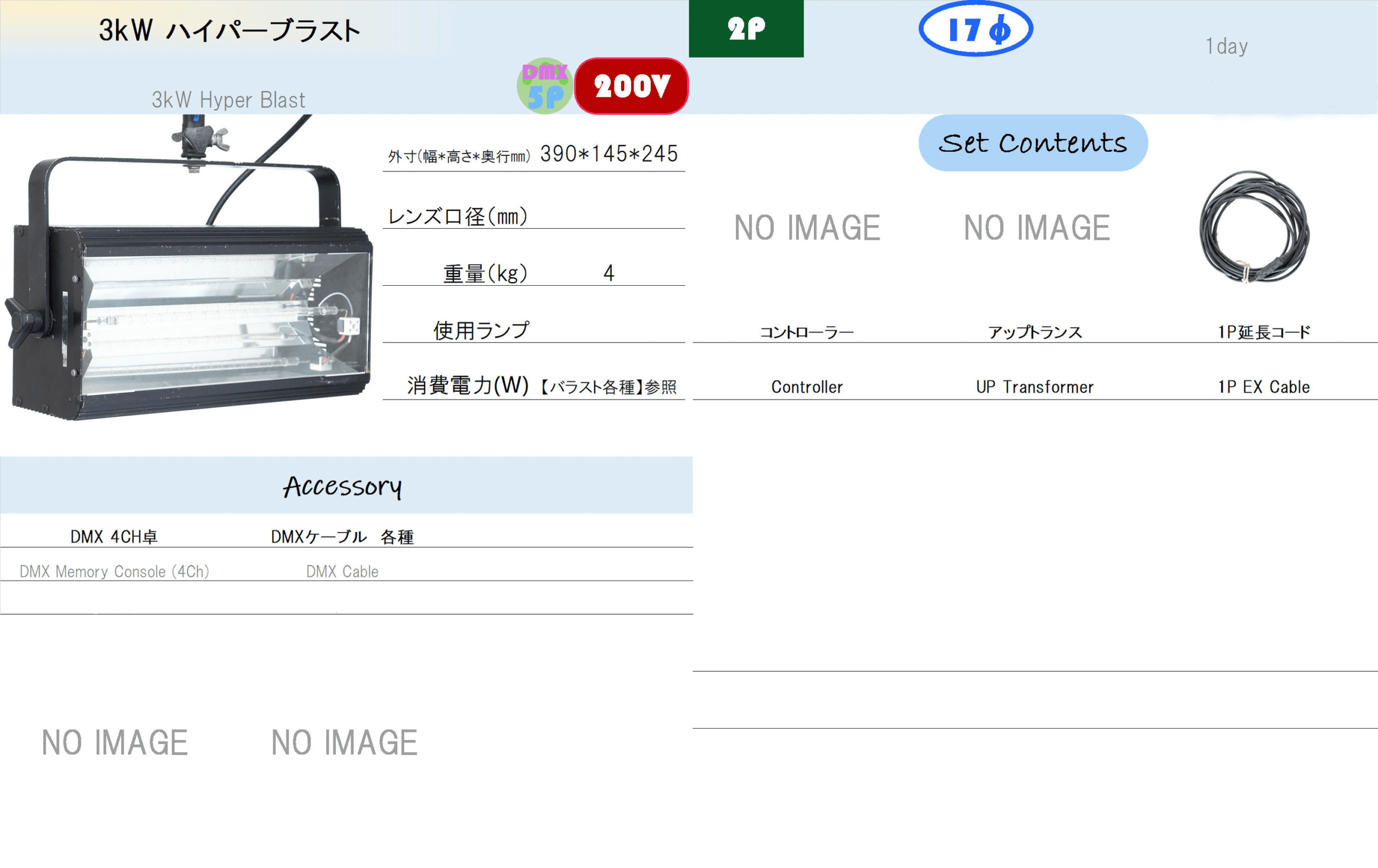Click the 3kW ハイパーブラスト title
The image size is (1378, 868).
click(x=229, y=30)
